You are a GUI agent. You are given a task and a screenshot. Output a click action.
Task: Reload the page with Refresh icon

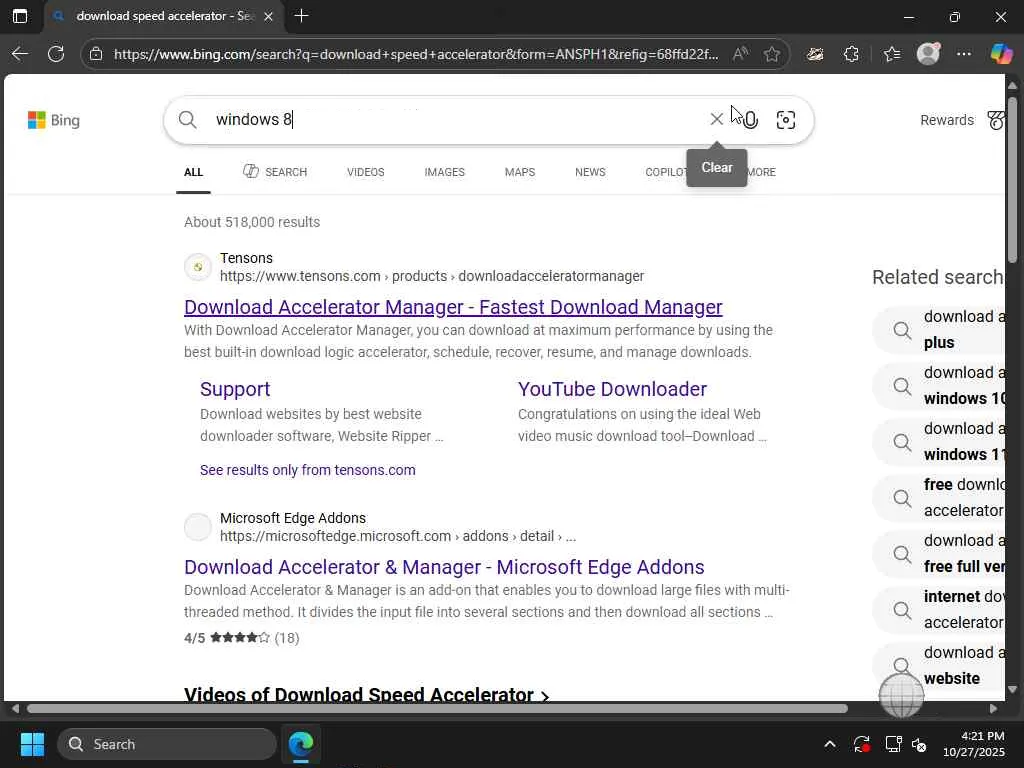[x=56, y=54]
